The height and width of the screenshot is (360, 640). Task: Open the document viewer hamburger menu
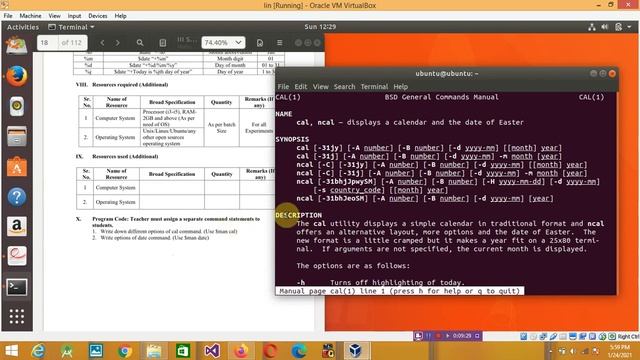(x=280, y=42)
